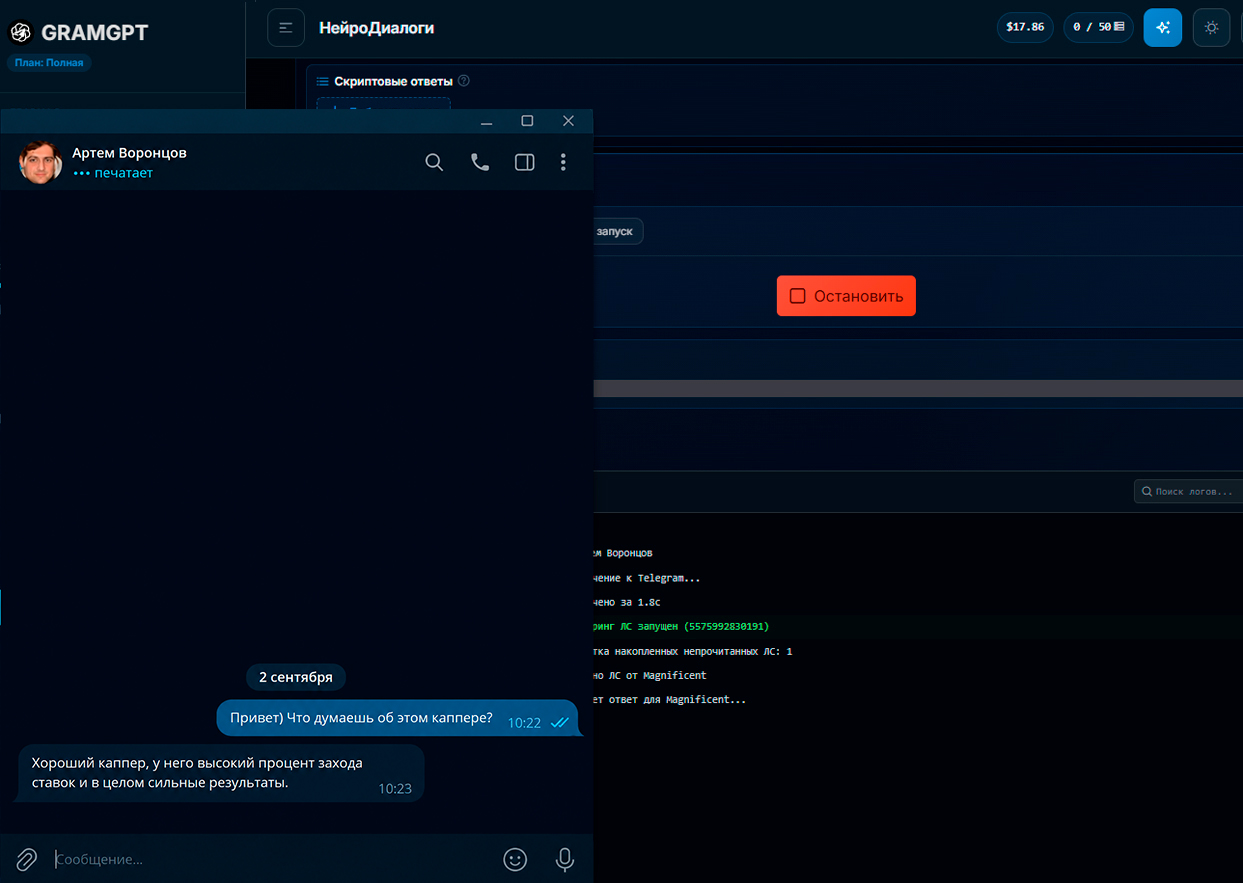Click the Скриптовые ответы section header
The width and height of the screenshot is (1243, 883).
click(393, 81)
